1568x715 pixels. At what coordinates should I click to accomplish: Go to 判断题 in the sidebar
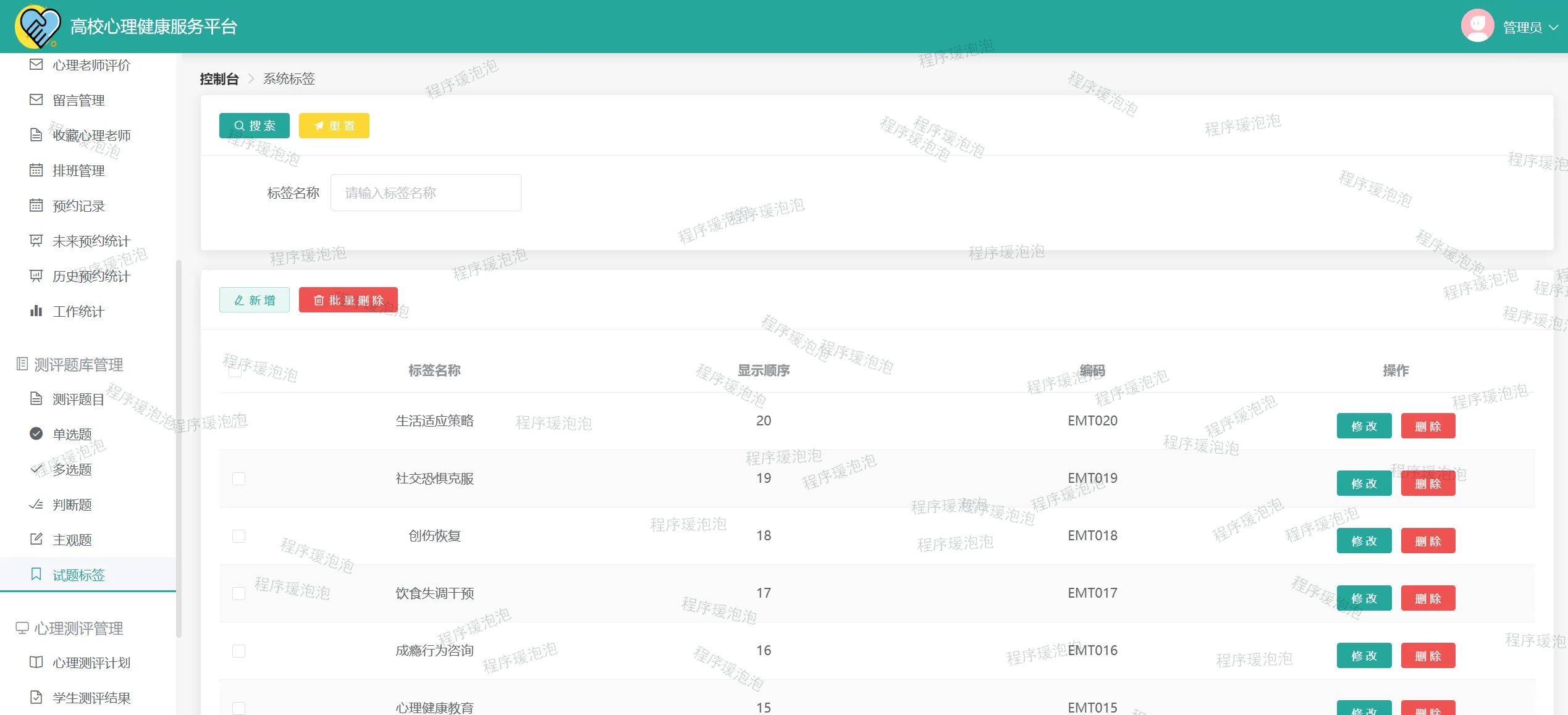(72, 504)
